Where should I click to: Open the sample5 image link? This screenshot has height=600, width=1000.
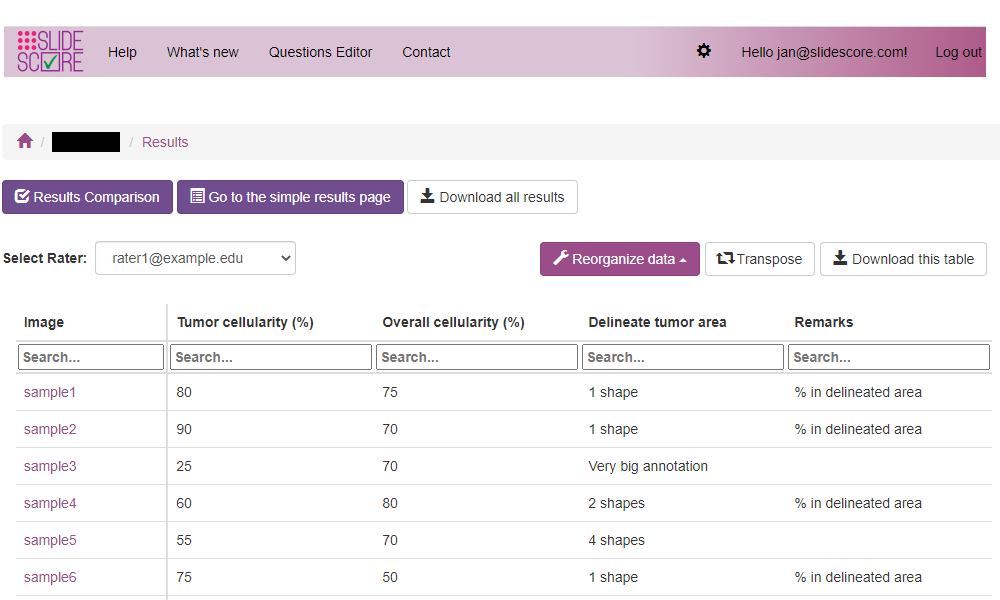click(50, 540)
